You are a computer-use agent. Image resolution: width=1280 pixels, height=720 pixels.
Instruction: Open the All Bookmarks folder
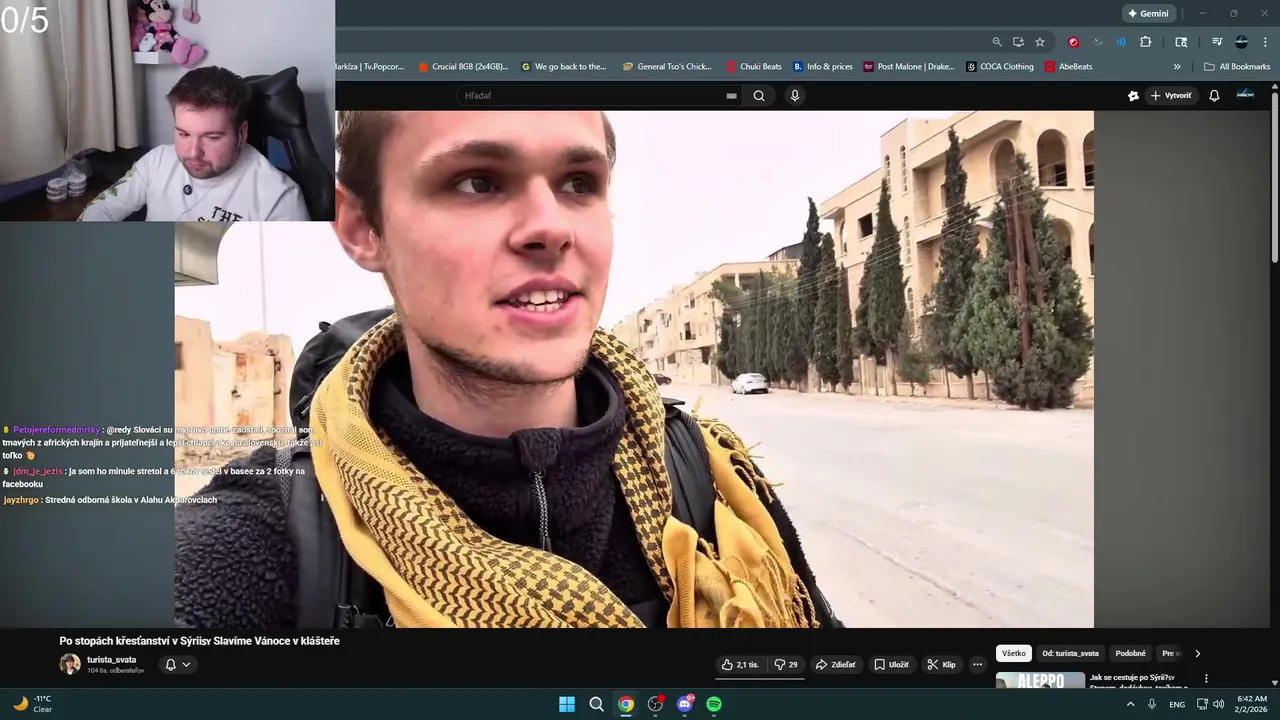tap(1237, 67)
